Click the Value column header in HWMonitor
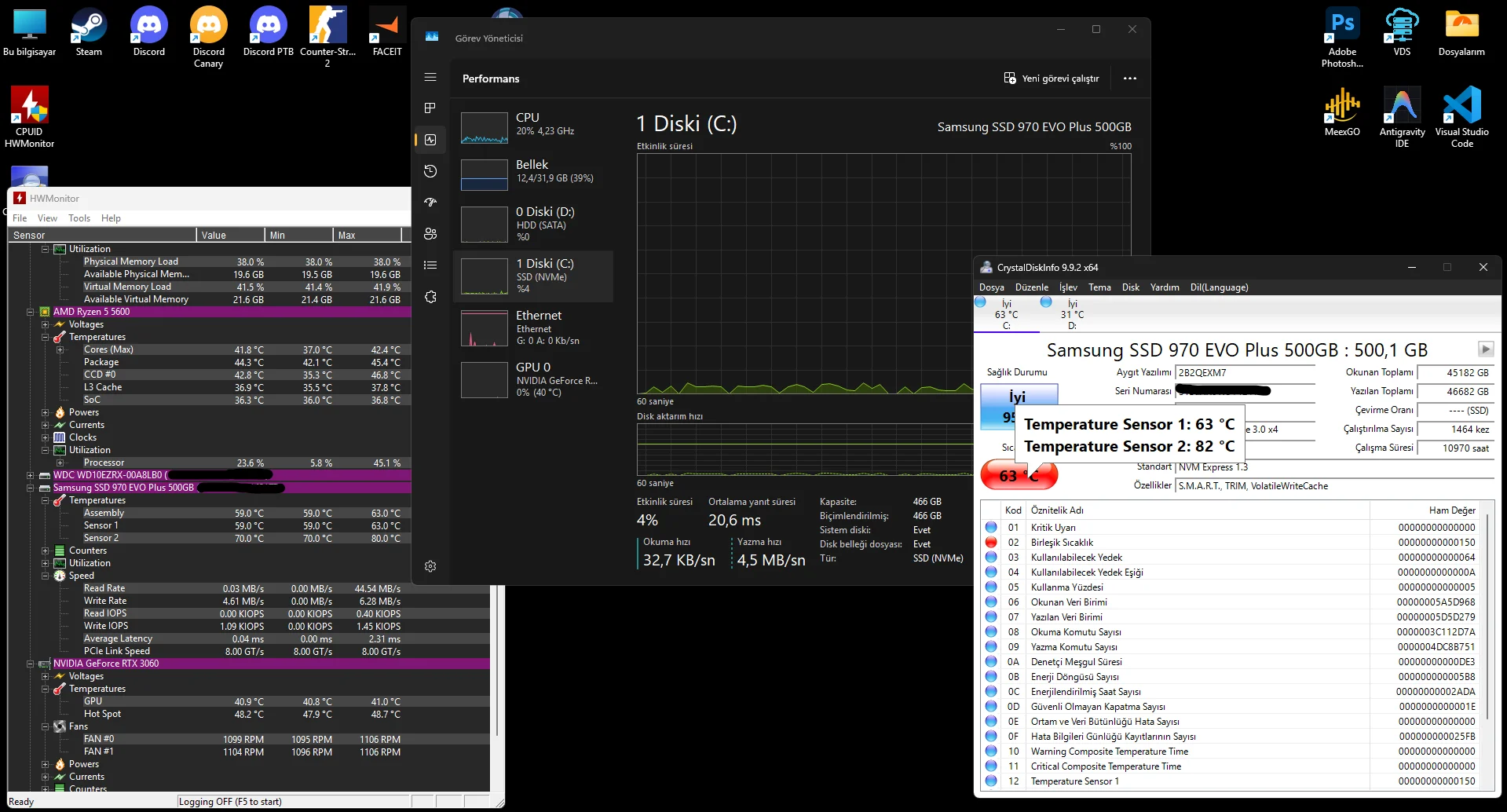The width and height of the screenshot is (1507, 812). click(x=230, y=235)
